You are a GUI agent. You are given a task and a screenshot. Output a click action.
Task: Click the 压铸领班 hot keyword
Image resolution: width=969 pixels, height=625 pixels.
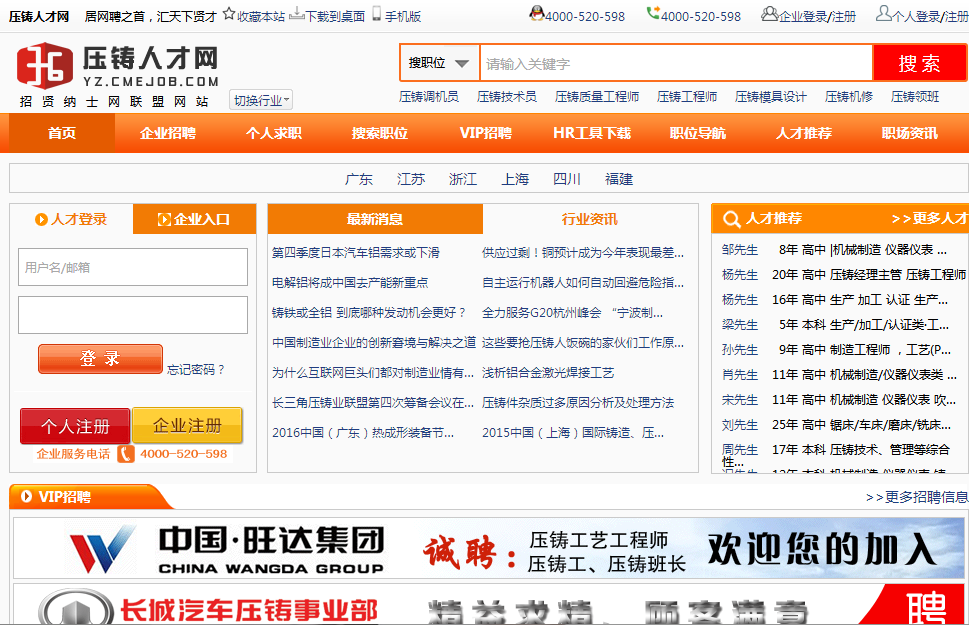(915, 96)
